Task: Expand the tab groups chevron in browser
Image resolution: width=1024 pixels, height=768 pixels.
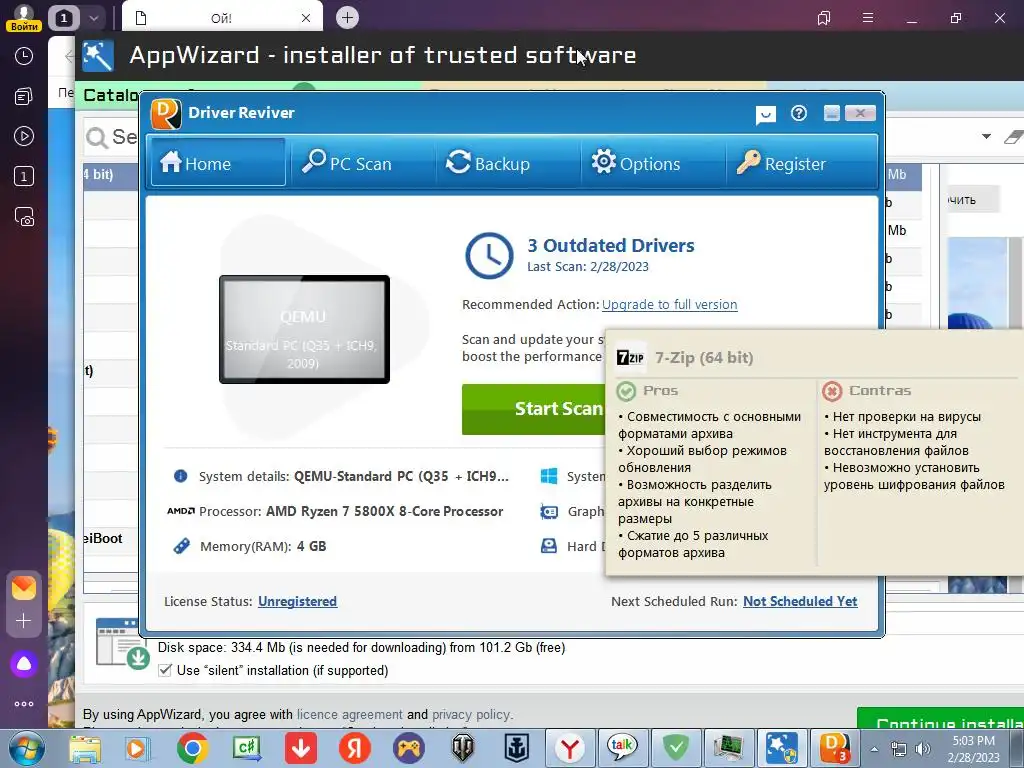Action: (x=93, y=18)
